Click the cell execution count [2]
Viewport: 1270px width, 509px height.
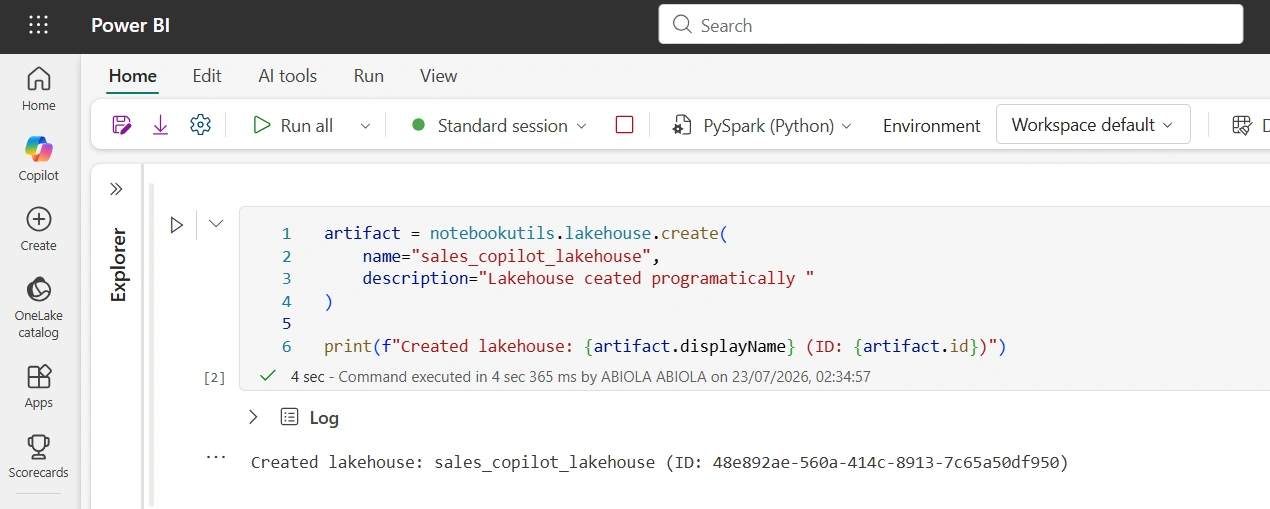coord(214,378)
